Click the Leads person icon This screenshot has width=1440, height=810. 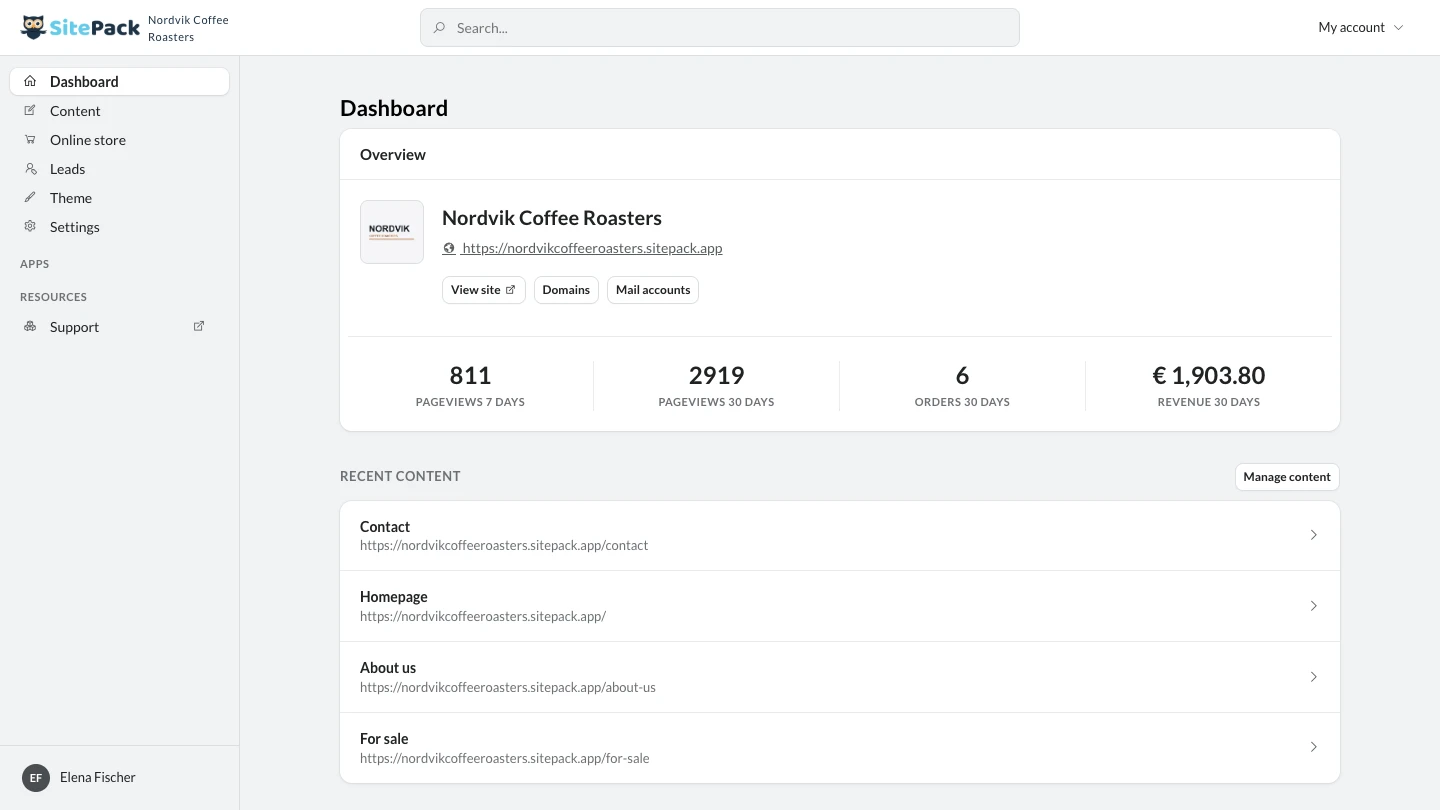click(30, 168)
